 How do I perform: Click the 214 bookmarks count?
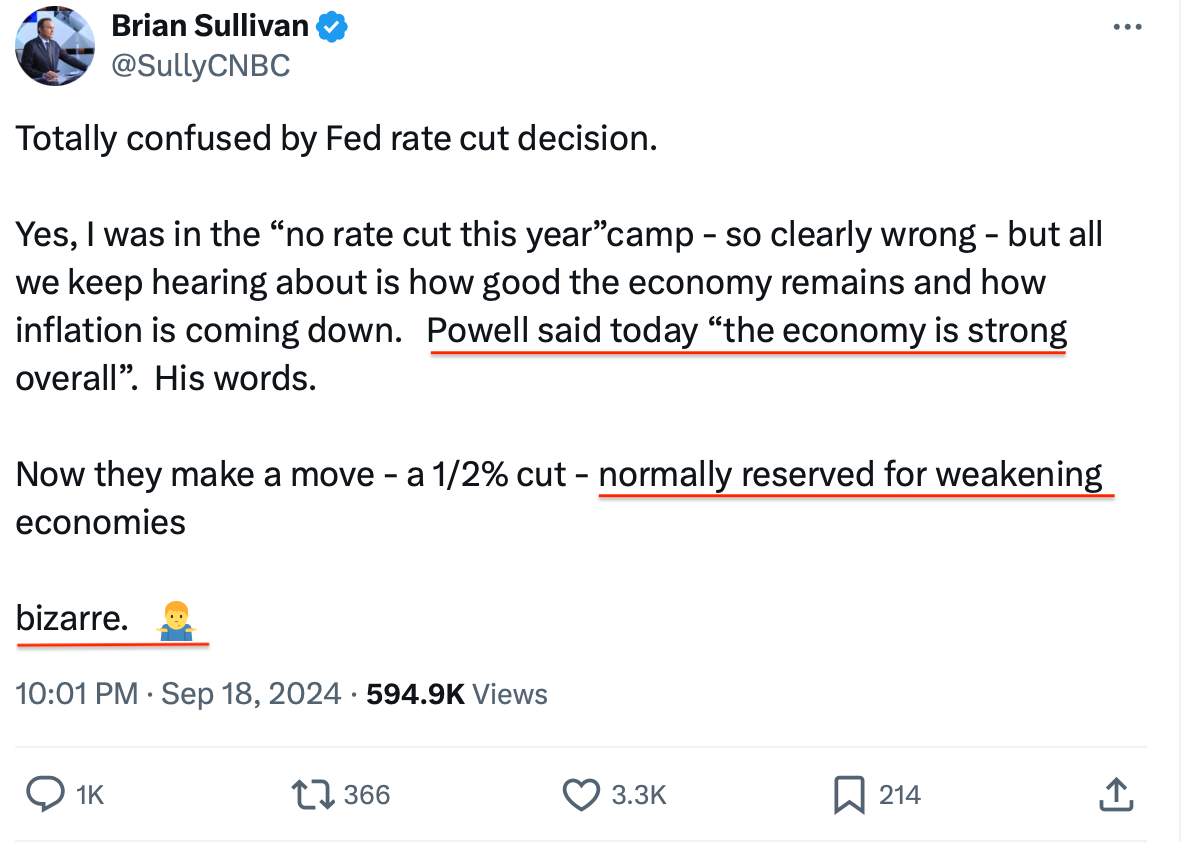pyautogui.click(x=900, y=795)
